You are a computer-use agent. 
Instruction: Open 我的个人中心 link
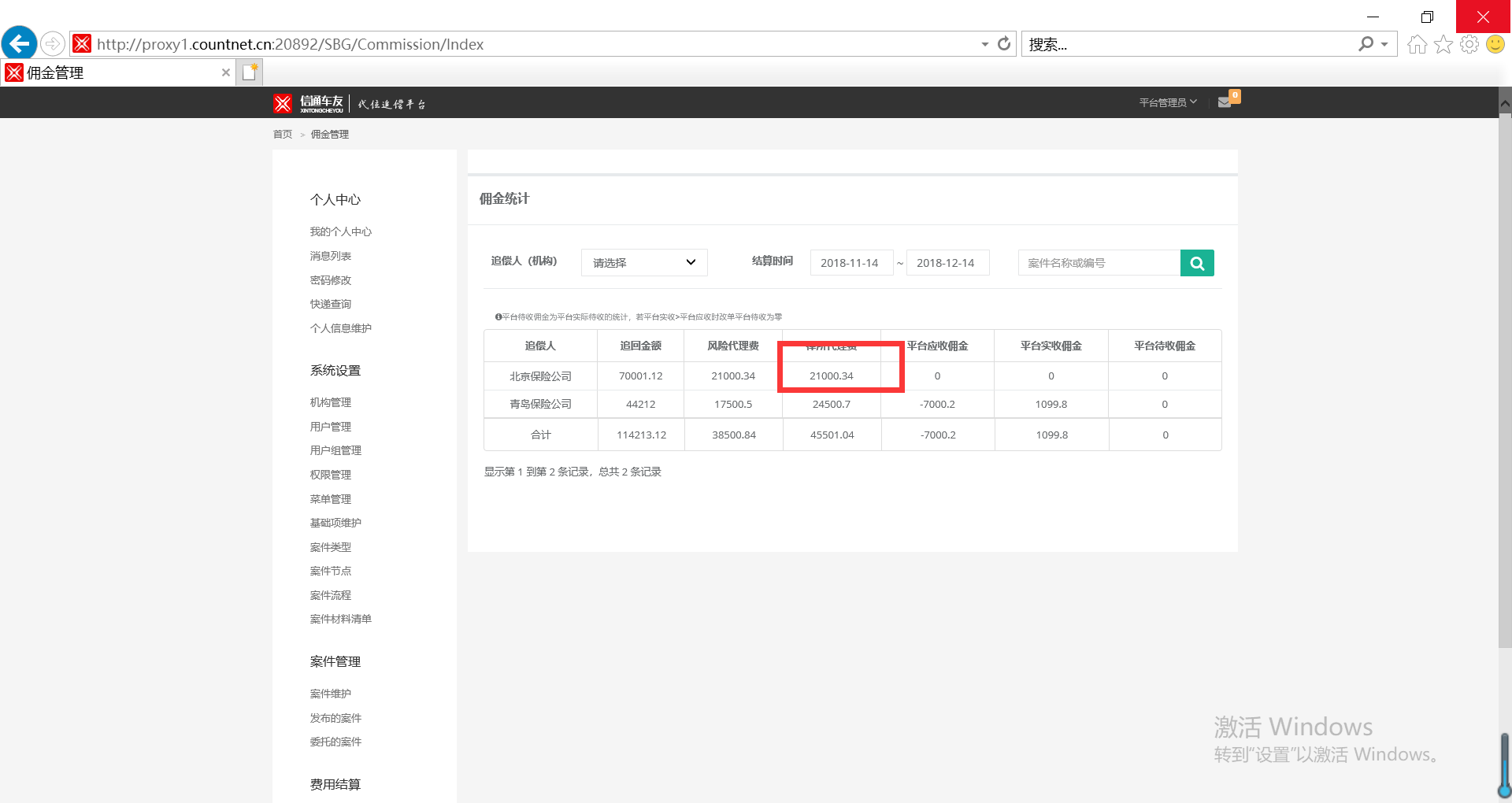(x=340, y=231)
